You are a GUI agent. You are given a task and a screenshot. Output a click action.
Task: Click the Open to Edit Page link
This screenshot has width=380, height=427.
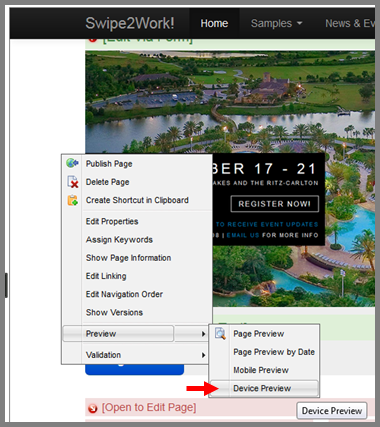pyautogui.click(x=149, y=407)
